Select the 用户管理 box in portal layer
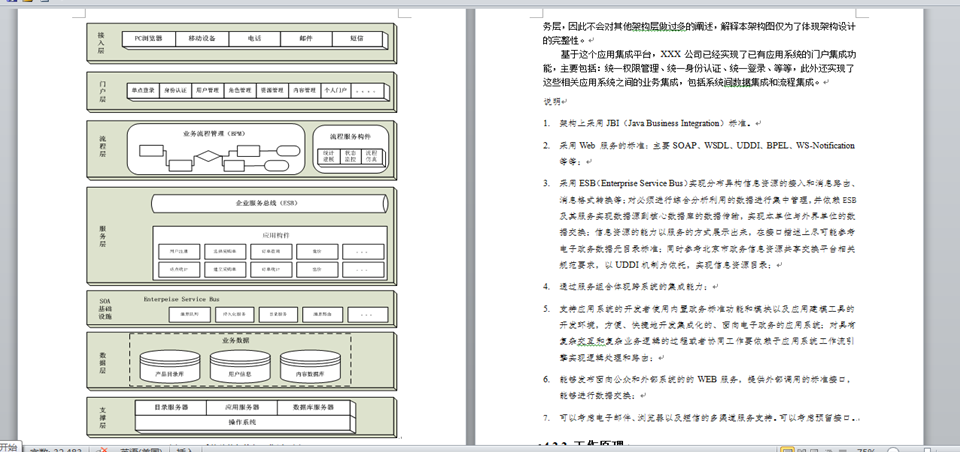 click(208, 91)
